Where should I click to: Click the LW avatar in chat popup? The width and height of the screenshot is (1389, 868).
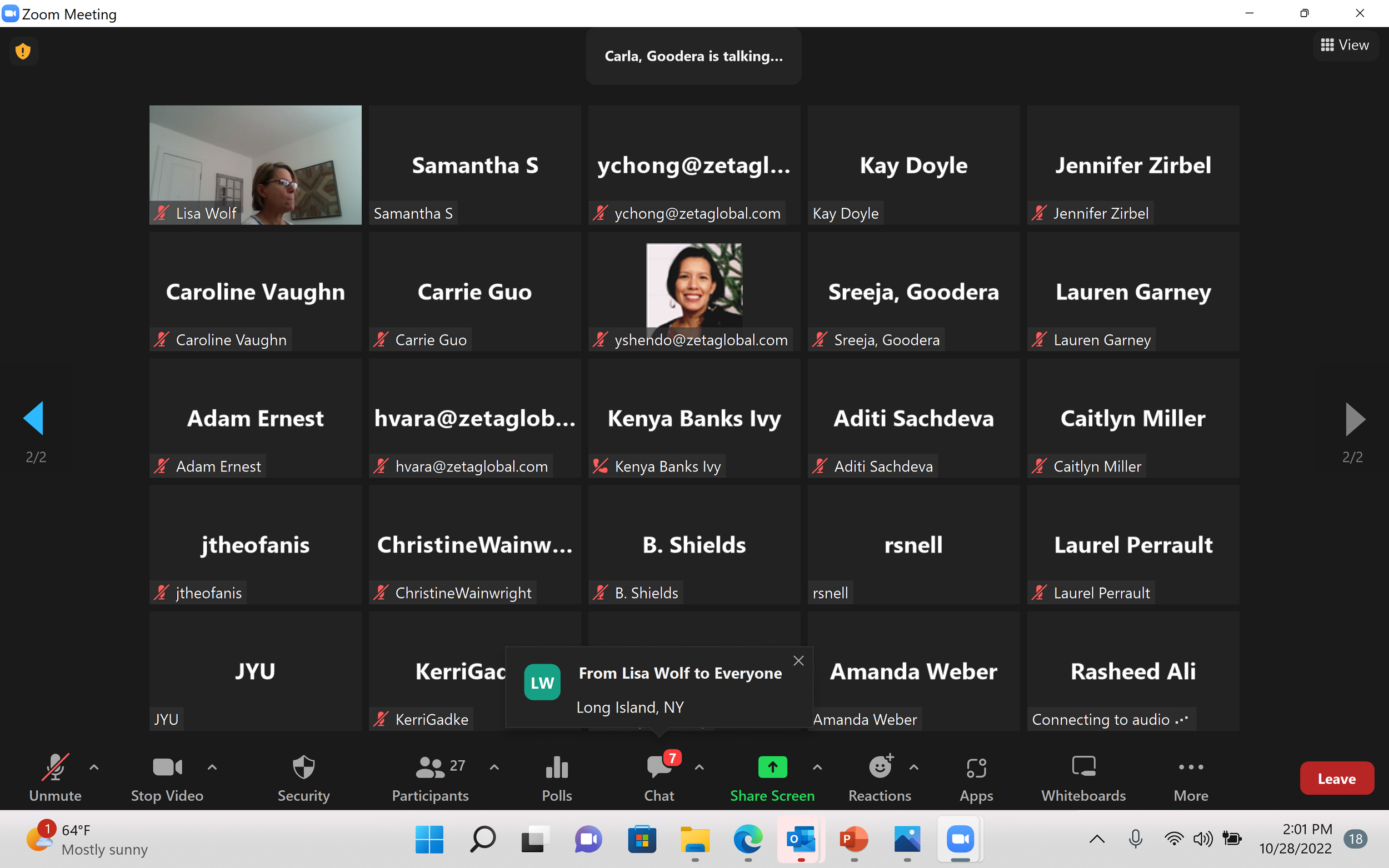(x=542, y=682)
